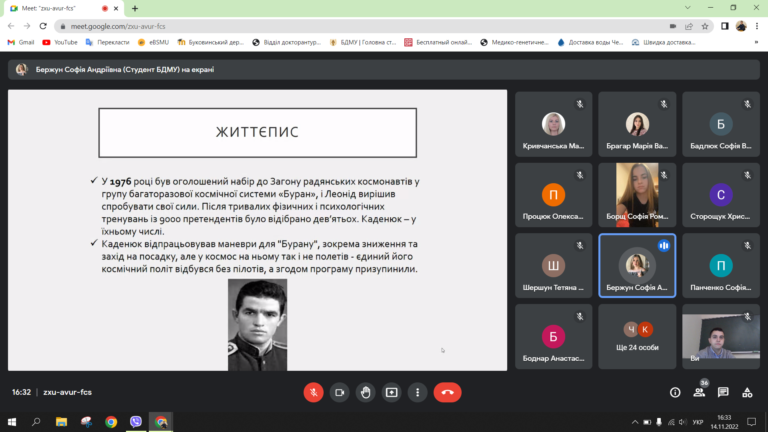The image size is (768, 432).
Task: Open the Viber app from the taskbar
Action: [135, 422]
